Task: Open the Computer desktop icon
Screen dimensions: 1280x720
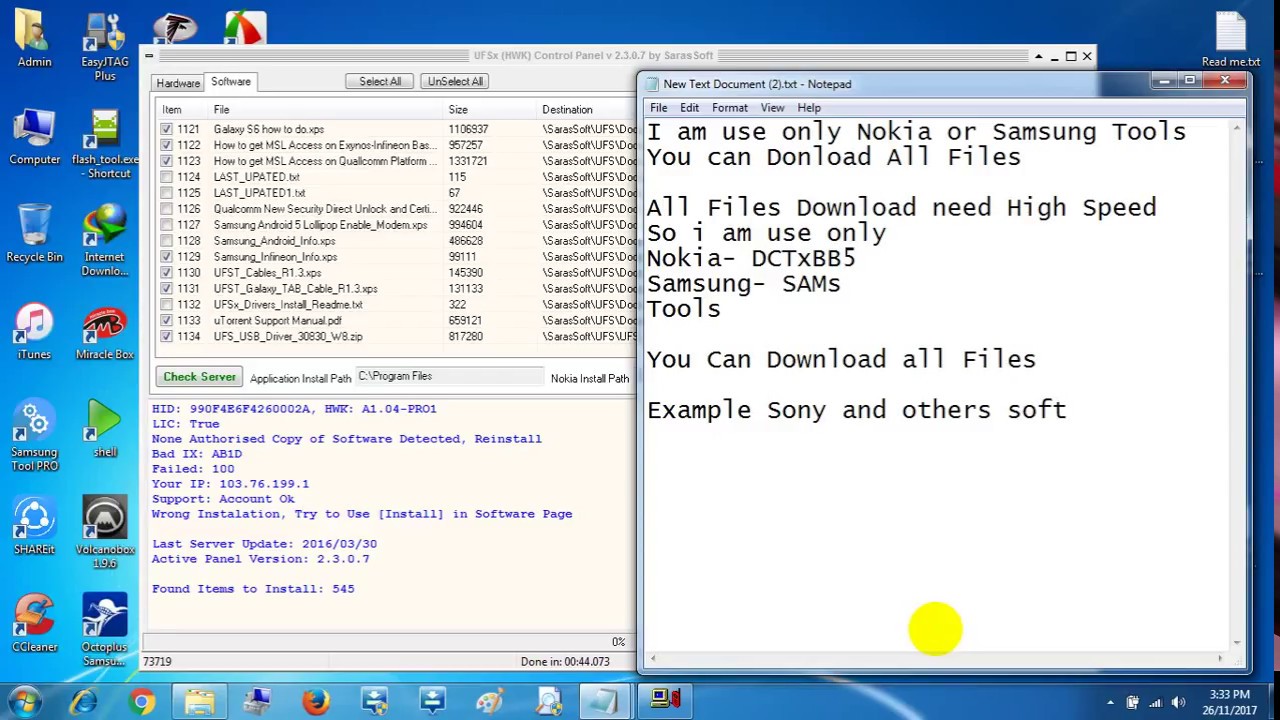Action: pyautogui.click(x=35, y=138)
